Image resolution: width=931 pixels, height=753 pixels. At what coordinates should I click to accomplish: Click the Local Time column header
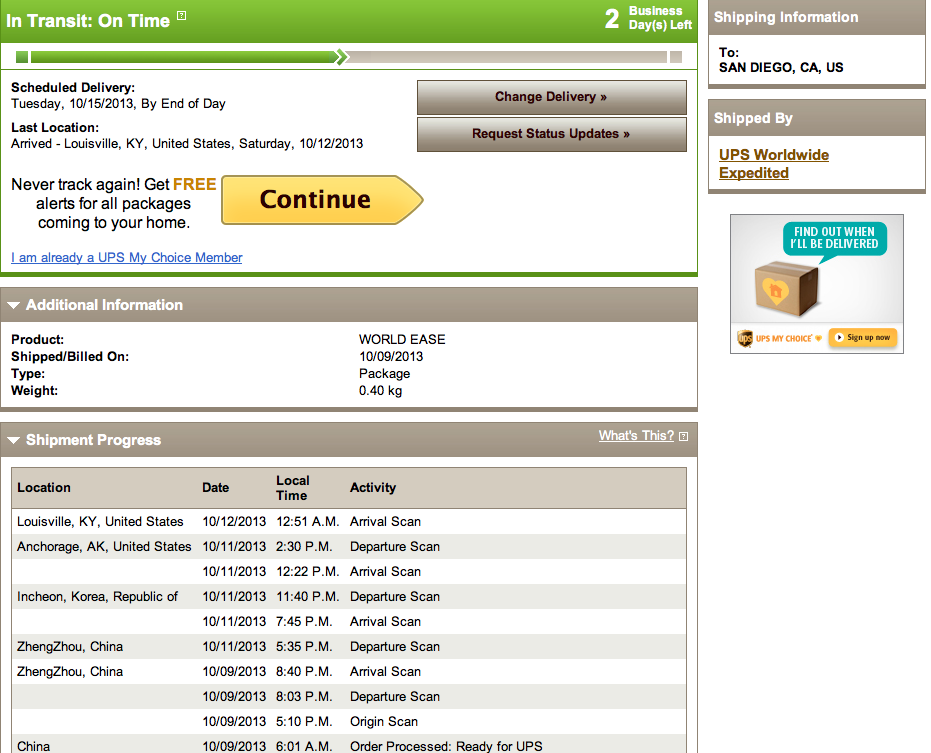point(293,488)
